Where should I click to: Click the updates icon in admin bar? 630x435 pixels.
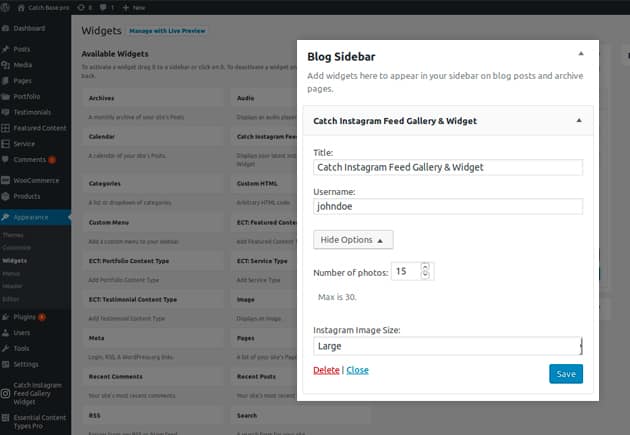click(81, 7)
